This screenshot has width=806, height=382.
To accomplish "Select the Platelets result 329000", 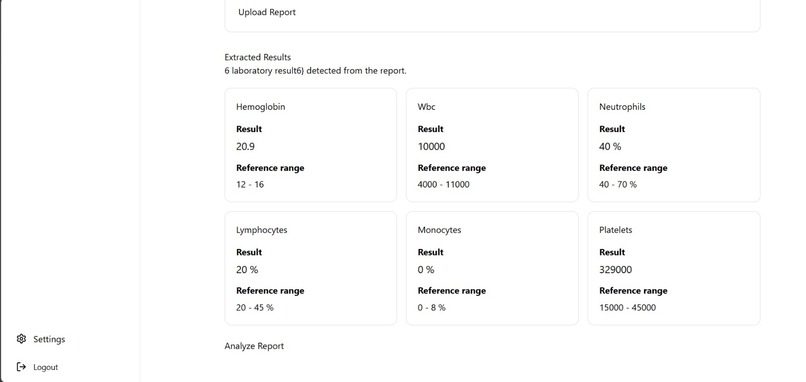I will coord(616,269).
